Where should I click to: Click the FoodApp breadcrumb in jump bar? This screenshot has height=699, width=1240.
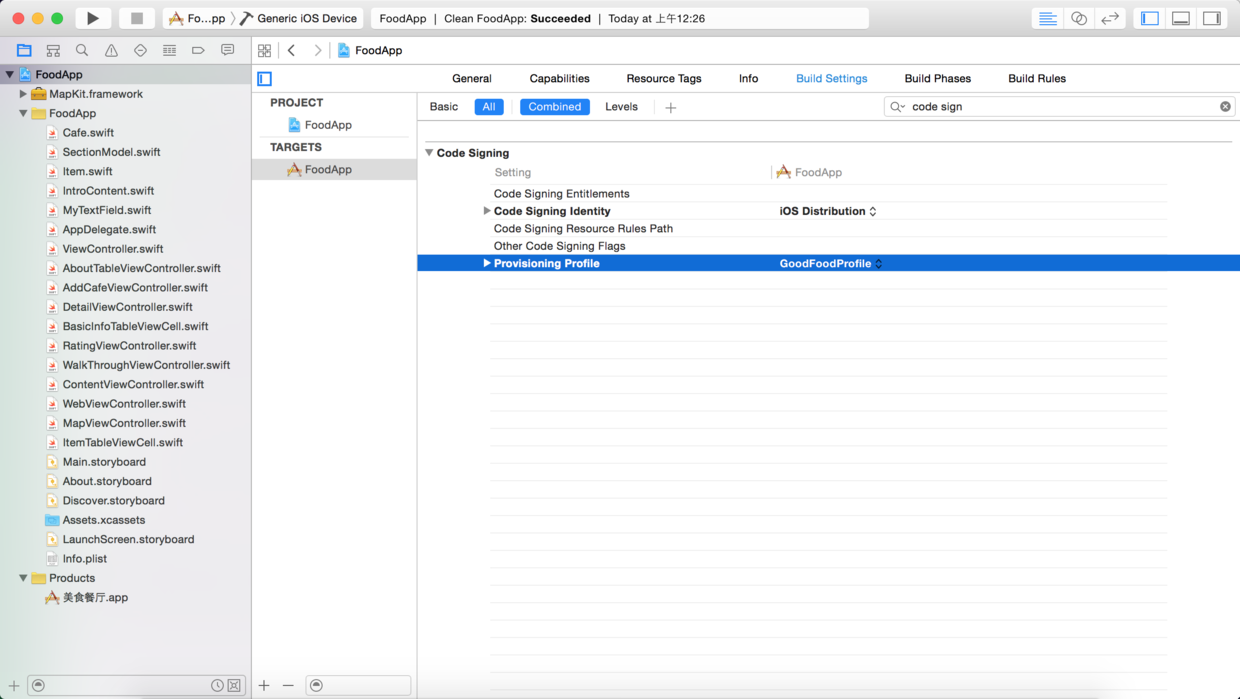pyautogui.click(x=370, y=50)
